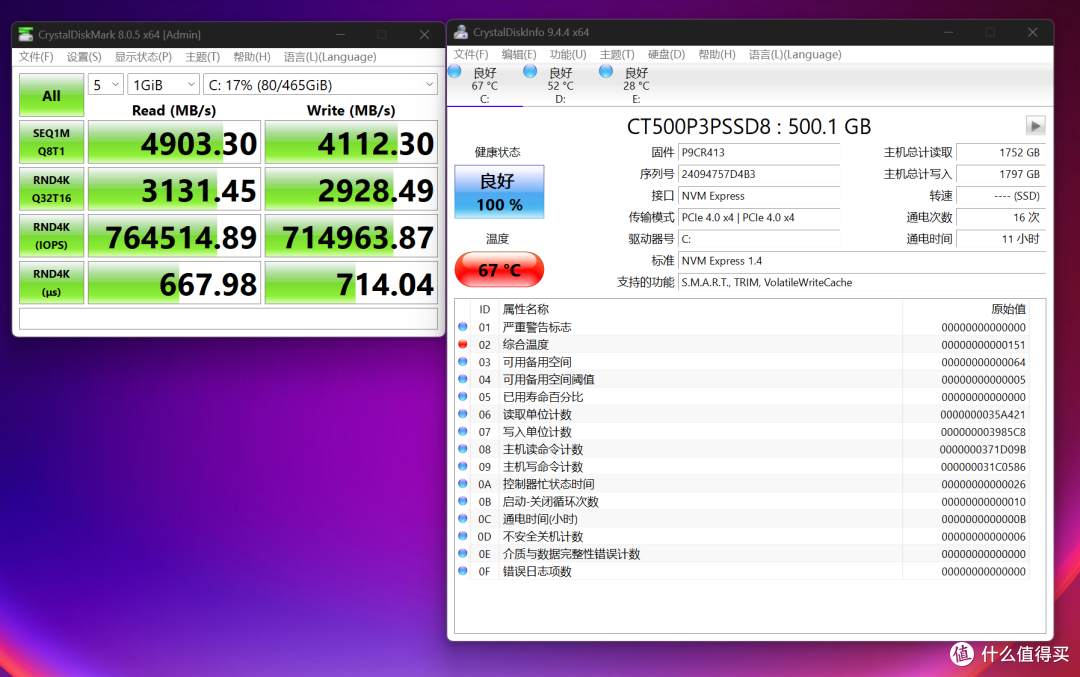Viewport: 1080px width, 677px height.
Task: Click the 通电时间 value 11 小时
Action: [x=1001, y=239]
